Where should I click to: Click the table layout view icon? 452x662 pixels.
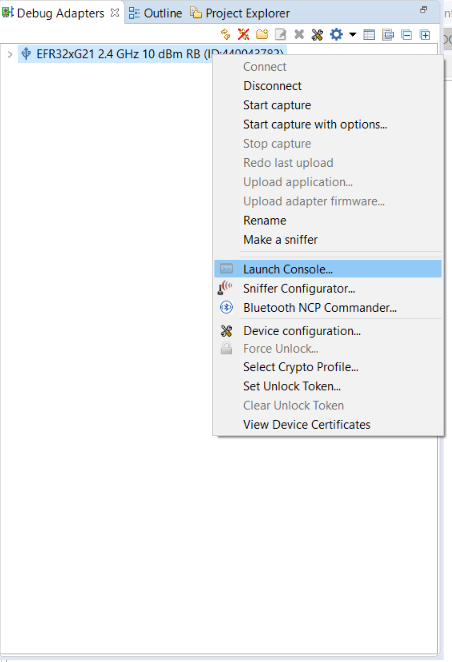click(369, 35)
